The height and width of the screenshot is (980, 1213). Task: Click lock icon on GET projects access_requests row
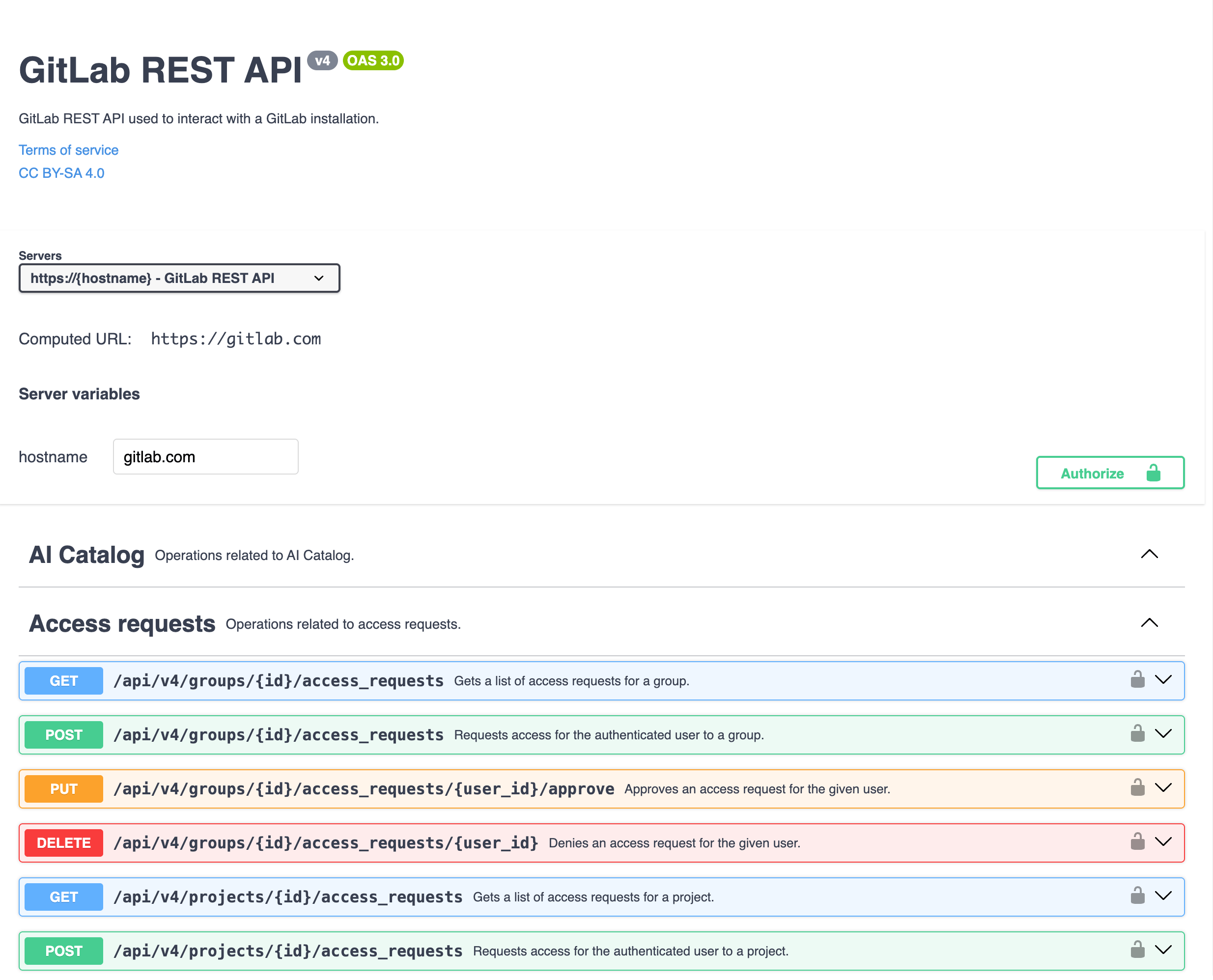coord(1137,896)
